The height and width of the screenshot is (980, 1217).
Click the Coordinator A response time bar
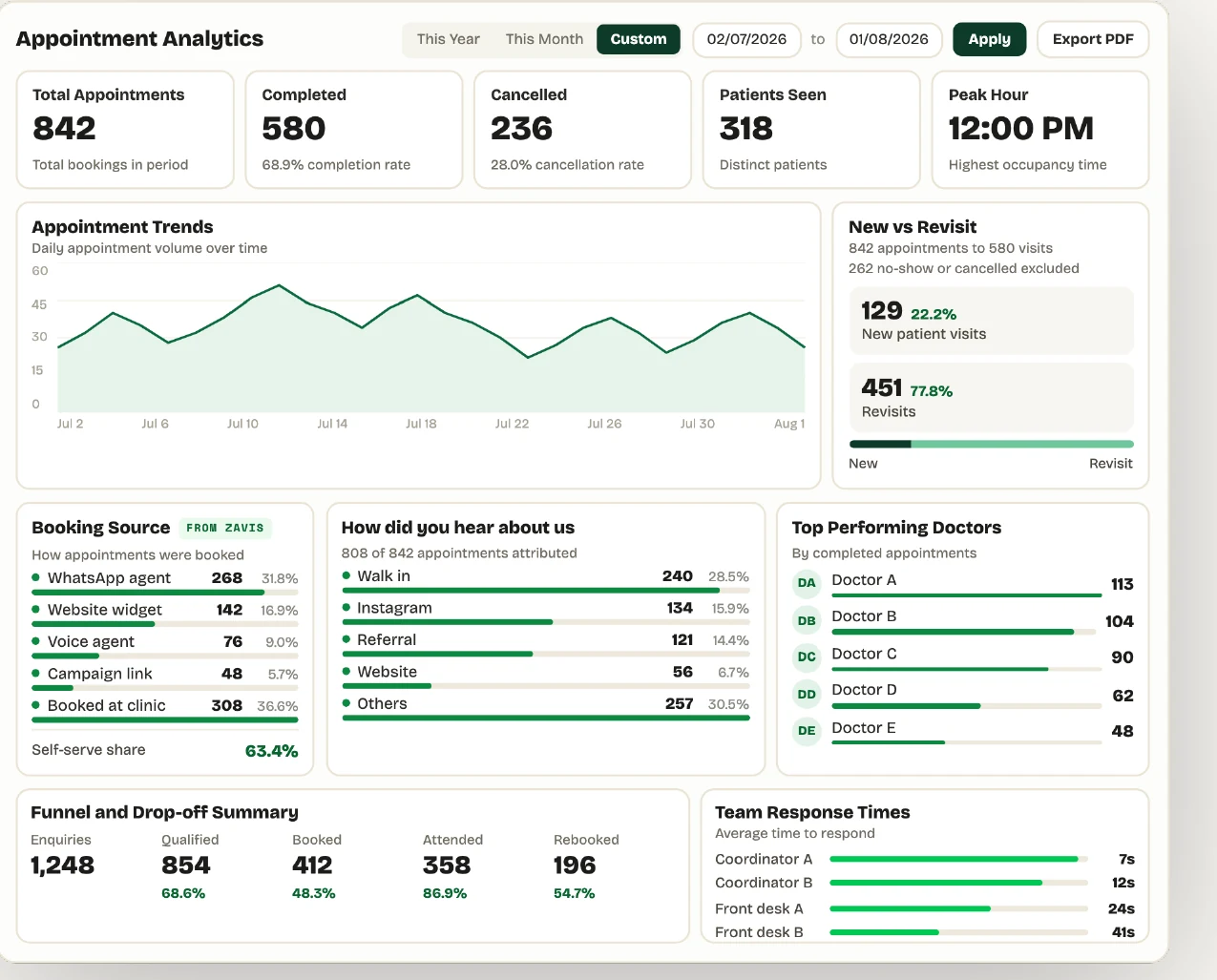[958, 859]
